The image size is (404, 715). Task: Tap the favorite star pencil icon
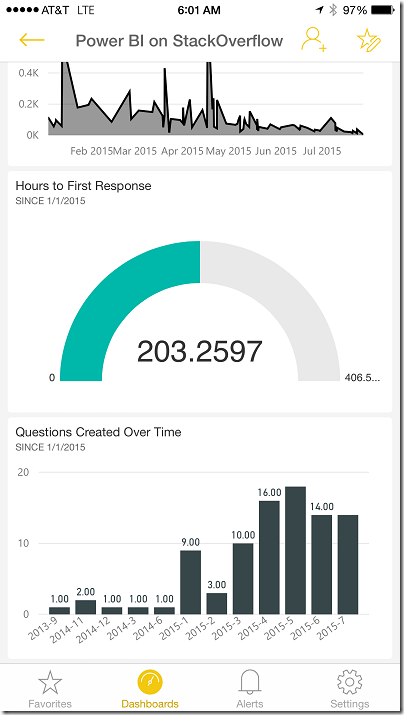pos(369,40)
